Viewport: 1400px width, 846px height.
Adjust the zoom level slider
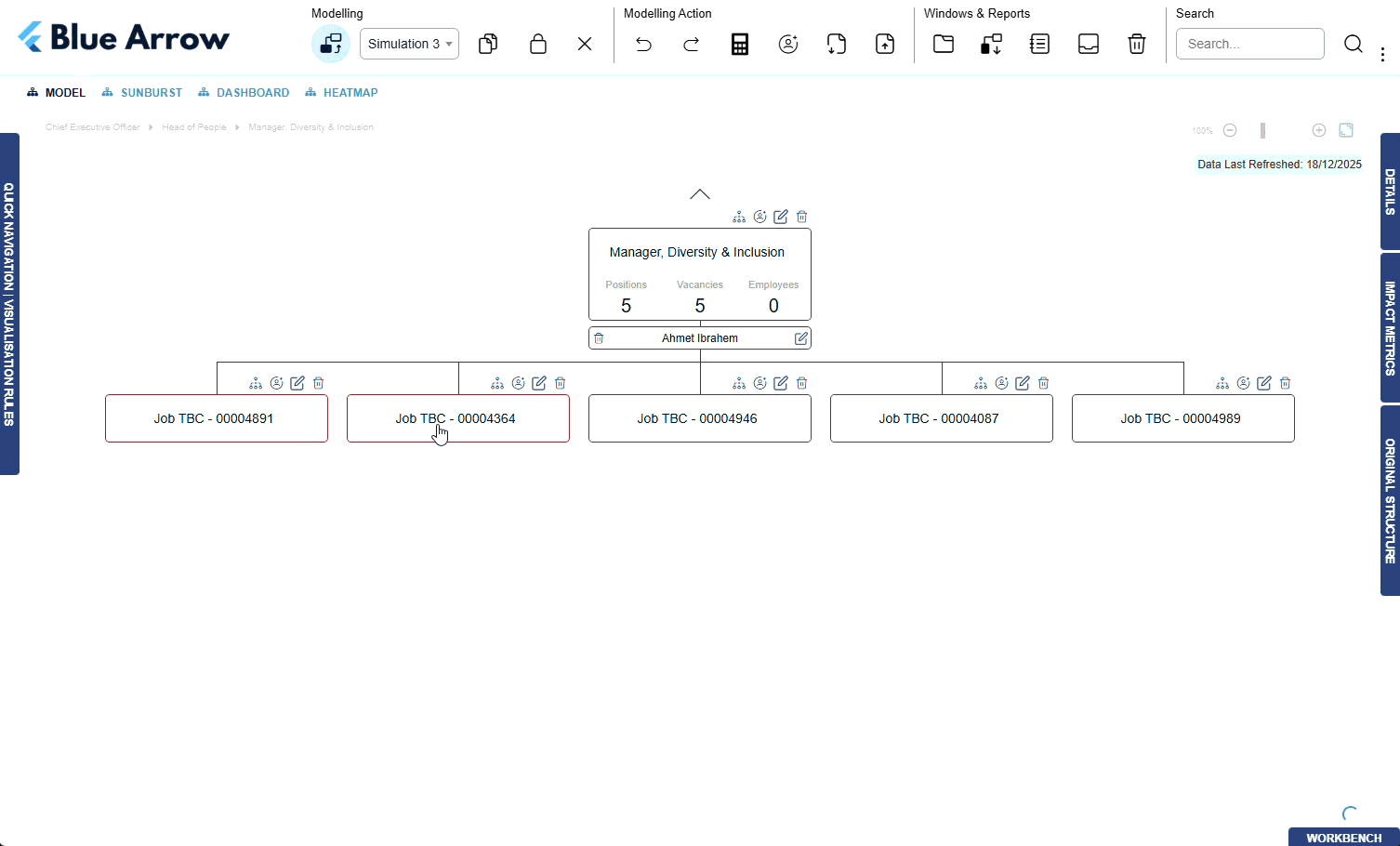1262,130
